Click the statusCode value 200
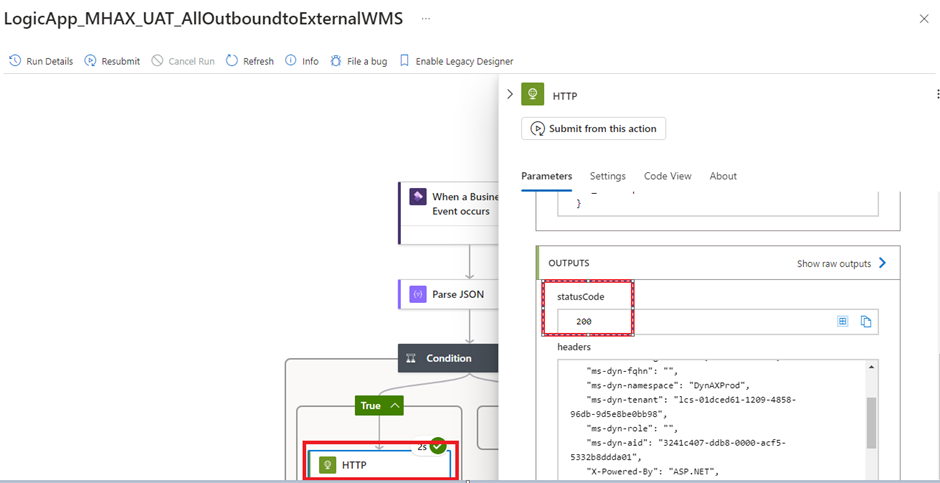This screenshot has width=940, height=483. (584, 322)
